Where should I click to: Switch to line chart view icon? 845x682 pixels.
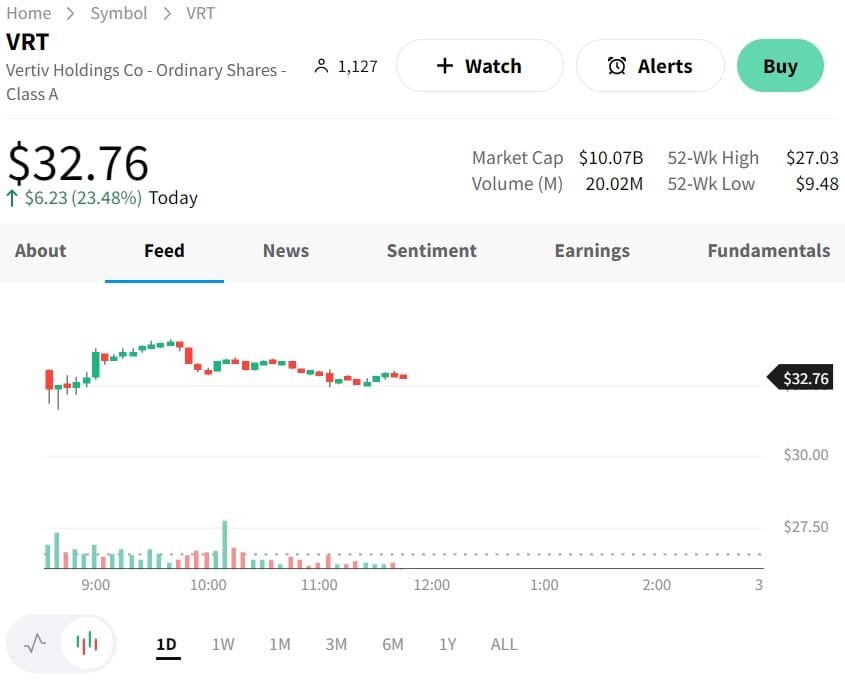click(x=35, y=643)
